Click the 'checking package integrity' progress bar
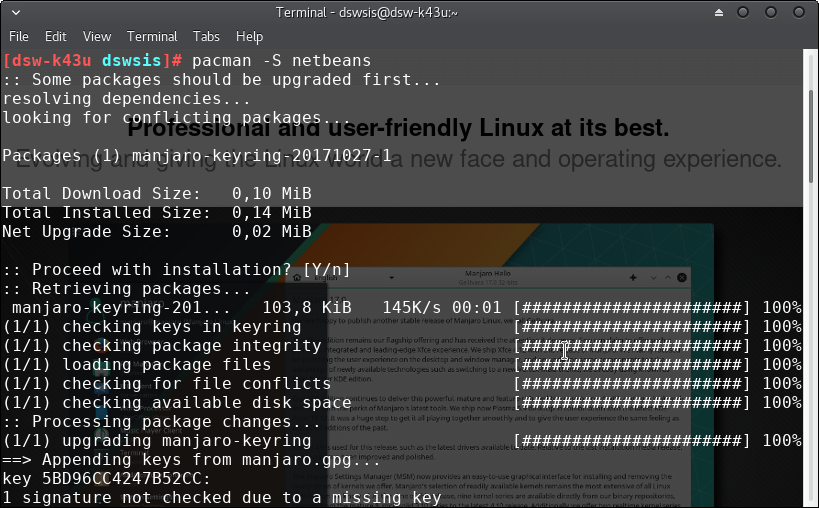The image size is (819, 508). 632,345
